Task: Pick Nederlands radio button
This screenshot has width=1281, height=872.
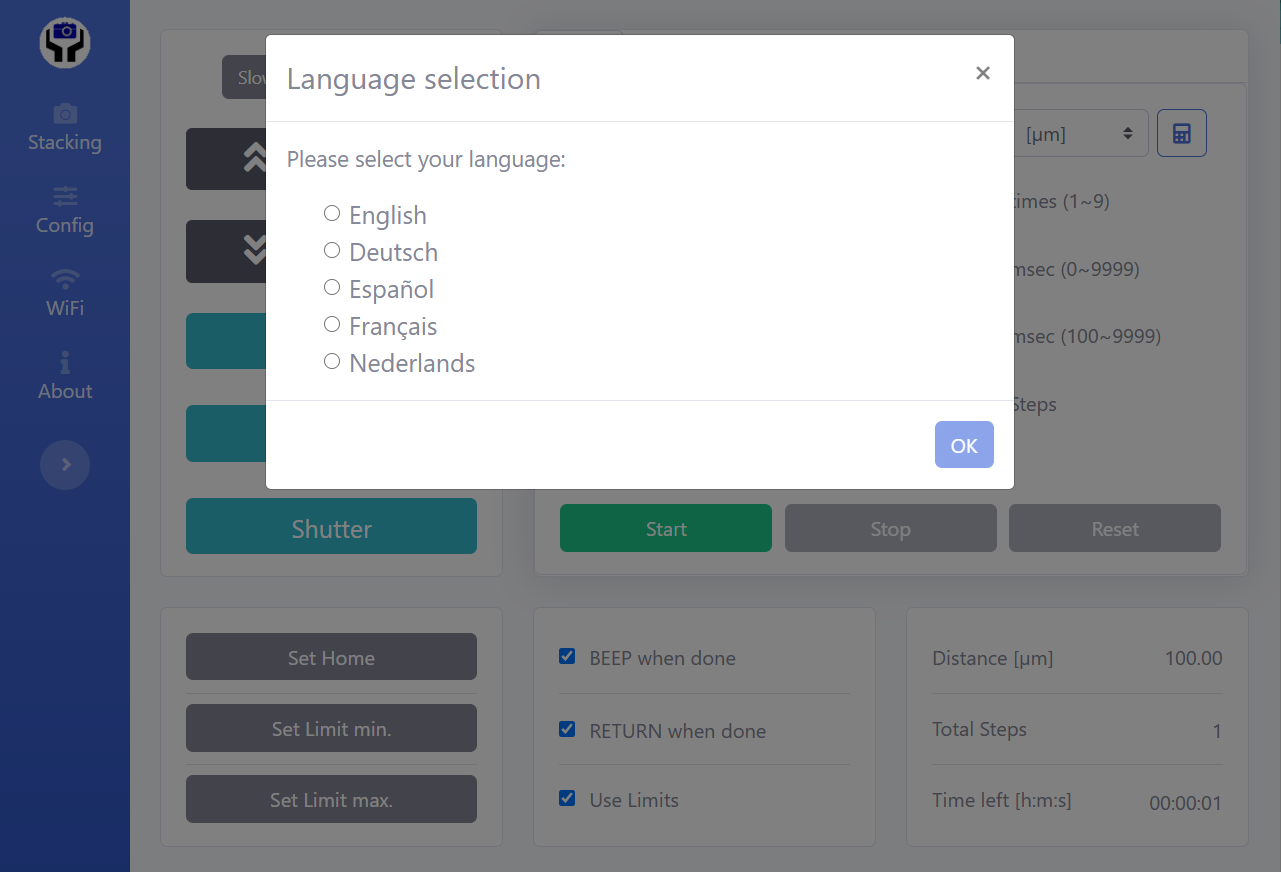Action: 332,361
